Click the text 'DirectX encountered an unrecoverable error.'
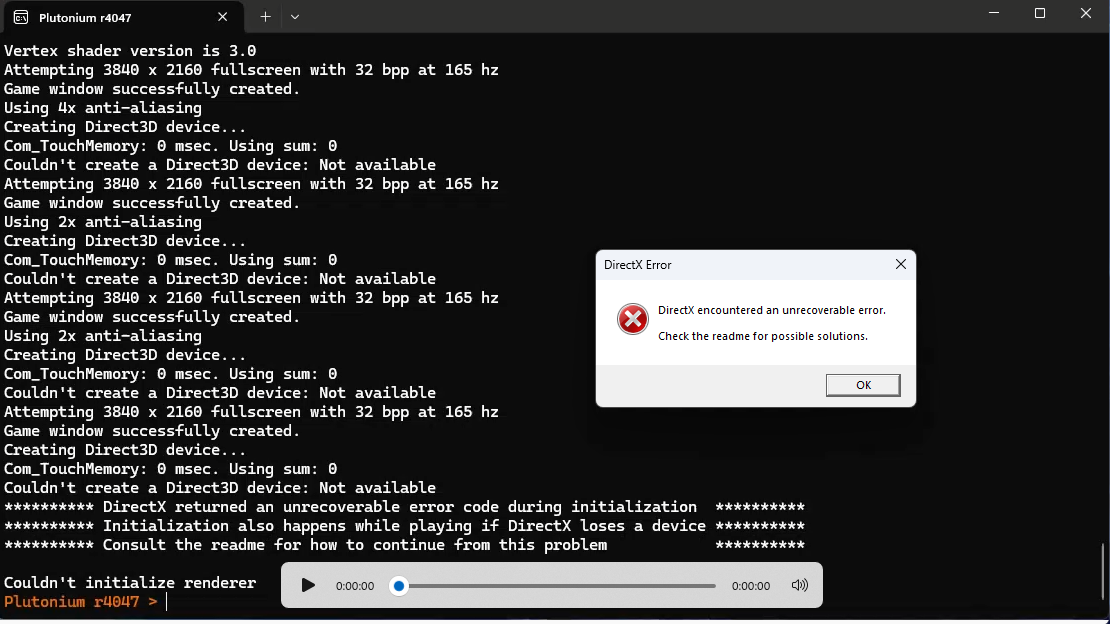The image size is (1110, 624). (772, 310)
